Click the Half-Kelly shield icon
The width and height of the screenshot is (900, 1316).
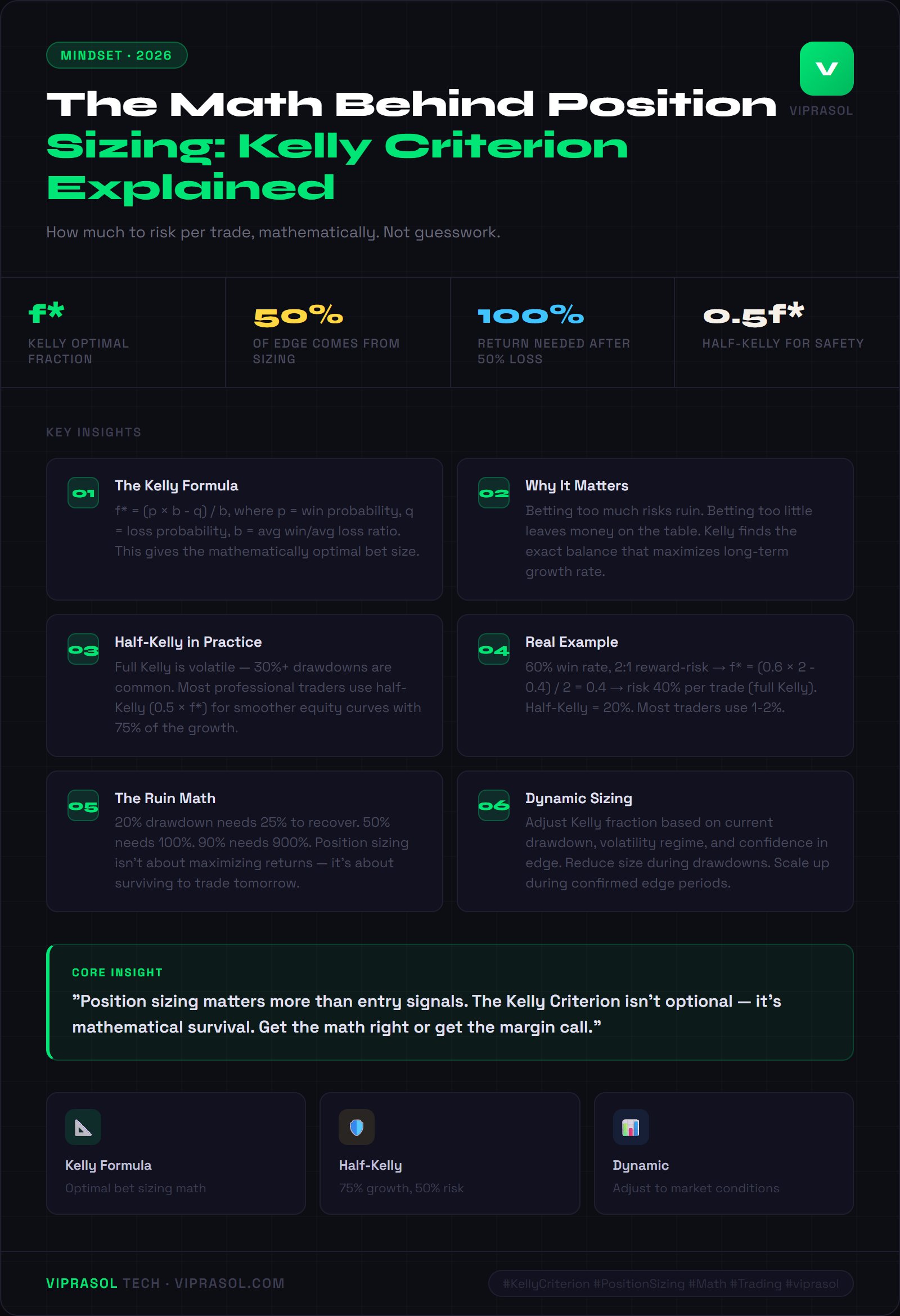click(356, 1127)
